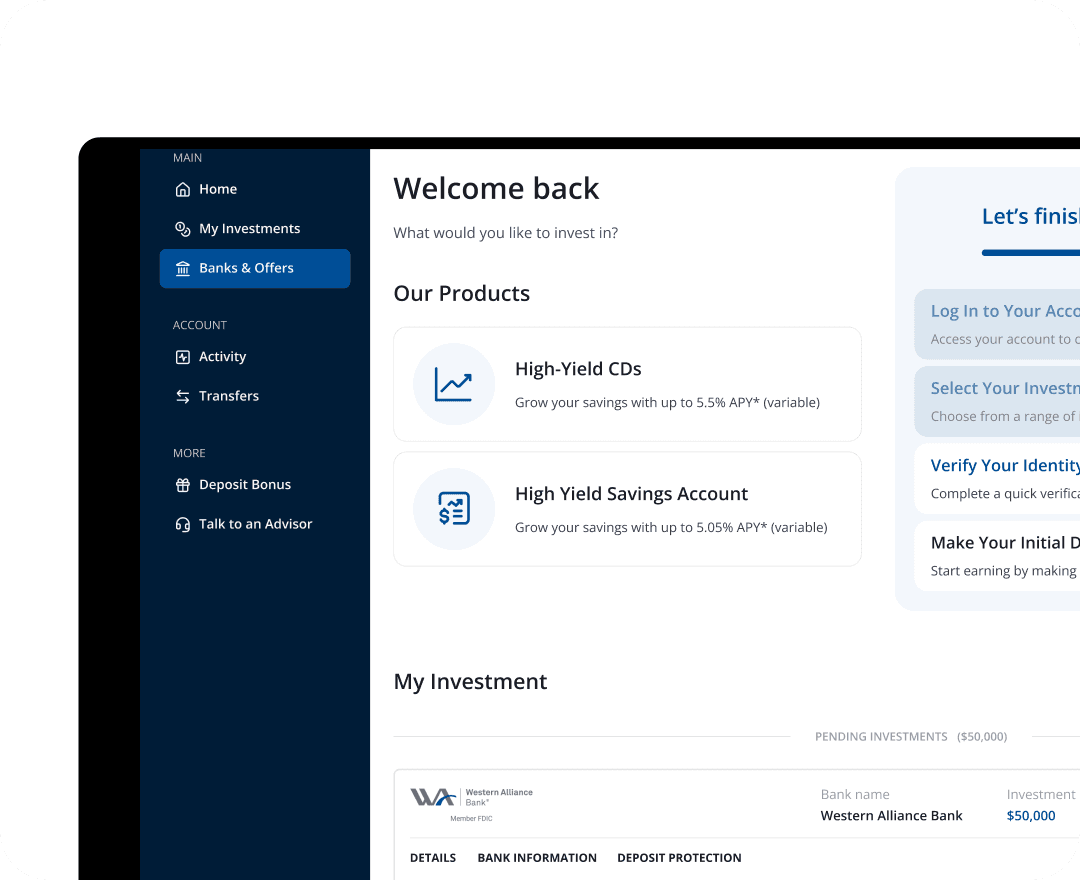
Task: Click the Talk to an Advisor headset icon
Action: click(x=182, y=524)
